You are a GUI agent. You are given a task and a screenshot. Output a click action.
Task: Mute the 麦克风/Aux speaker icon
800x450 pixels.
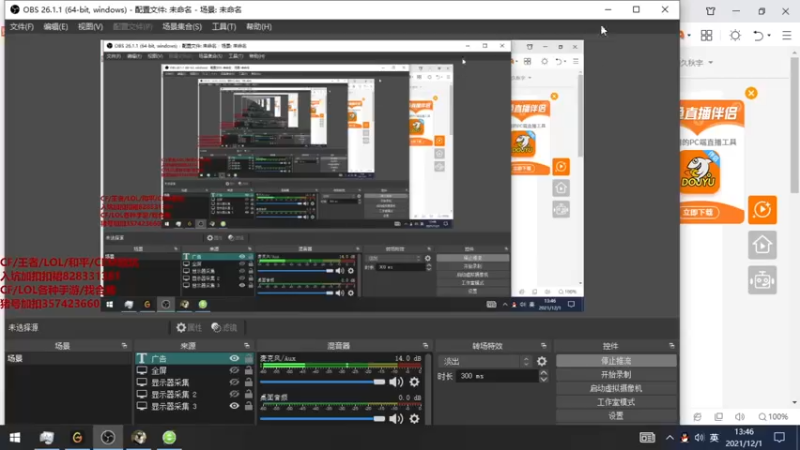[x=396, y=382]
